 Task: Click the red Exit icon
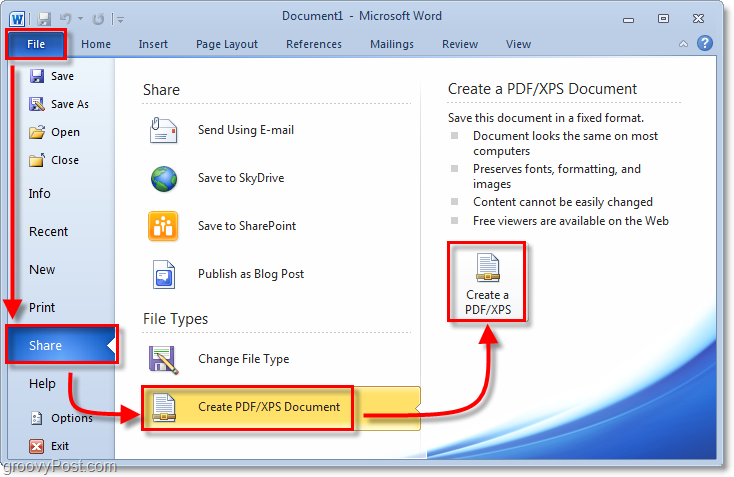point(37,446)
